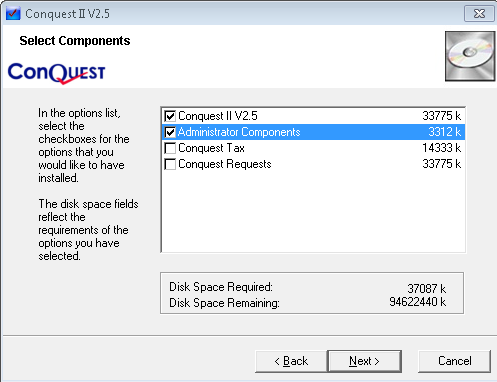Image resolution: width=497 pixels, height=382 pixels.
Task: Select the Conquest Requests component label
Action: pos(225,164)
